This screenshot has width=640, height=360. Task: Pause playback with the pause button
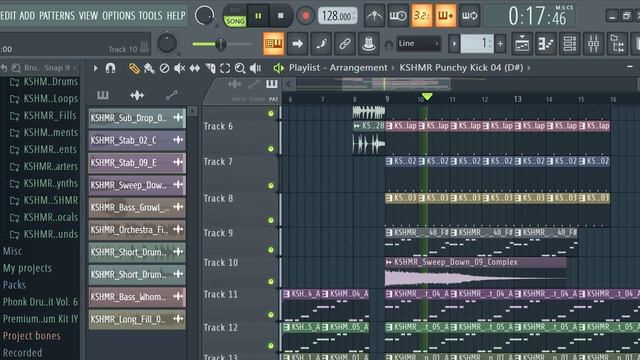click(x=258, y=16)
